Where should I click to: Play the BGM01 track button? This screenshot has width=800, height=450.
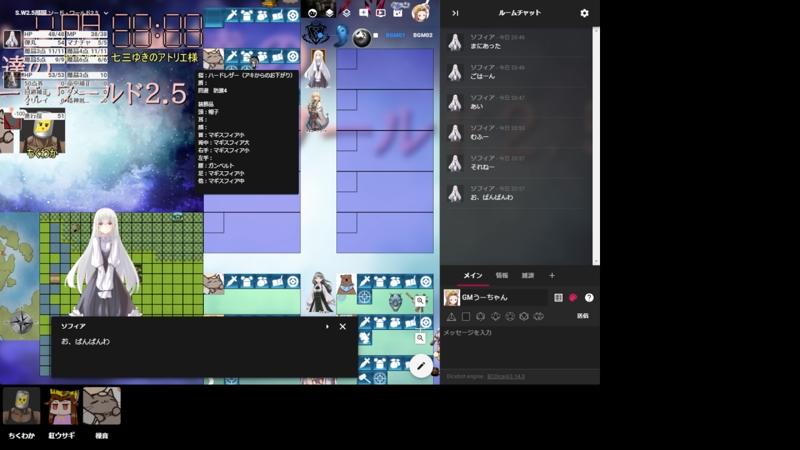[x=395, y=35]
